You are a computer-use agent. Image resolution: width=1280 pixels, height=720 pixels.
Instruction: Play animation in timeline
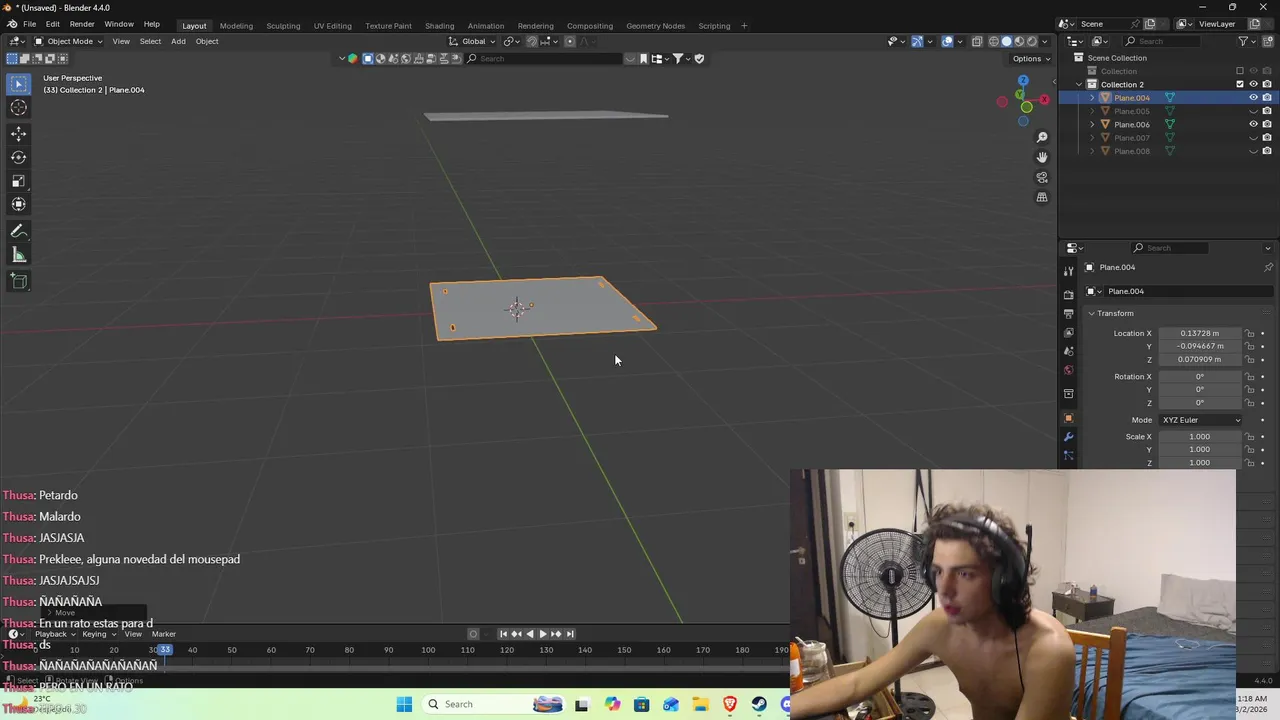click(x=543, y=634)
